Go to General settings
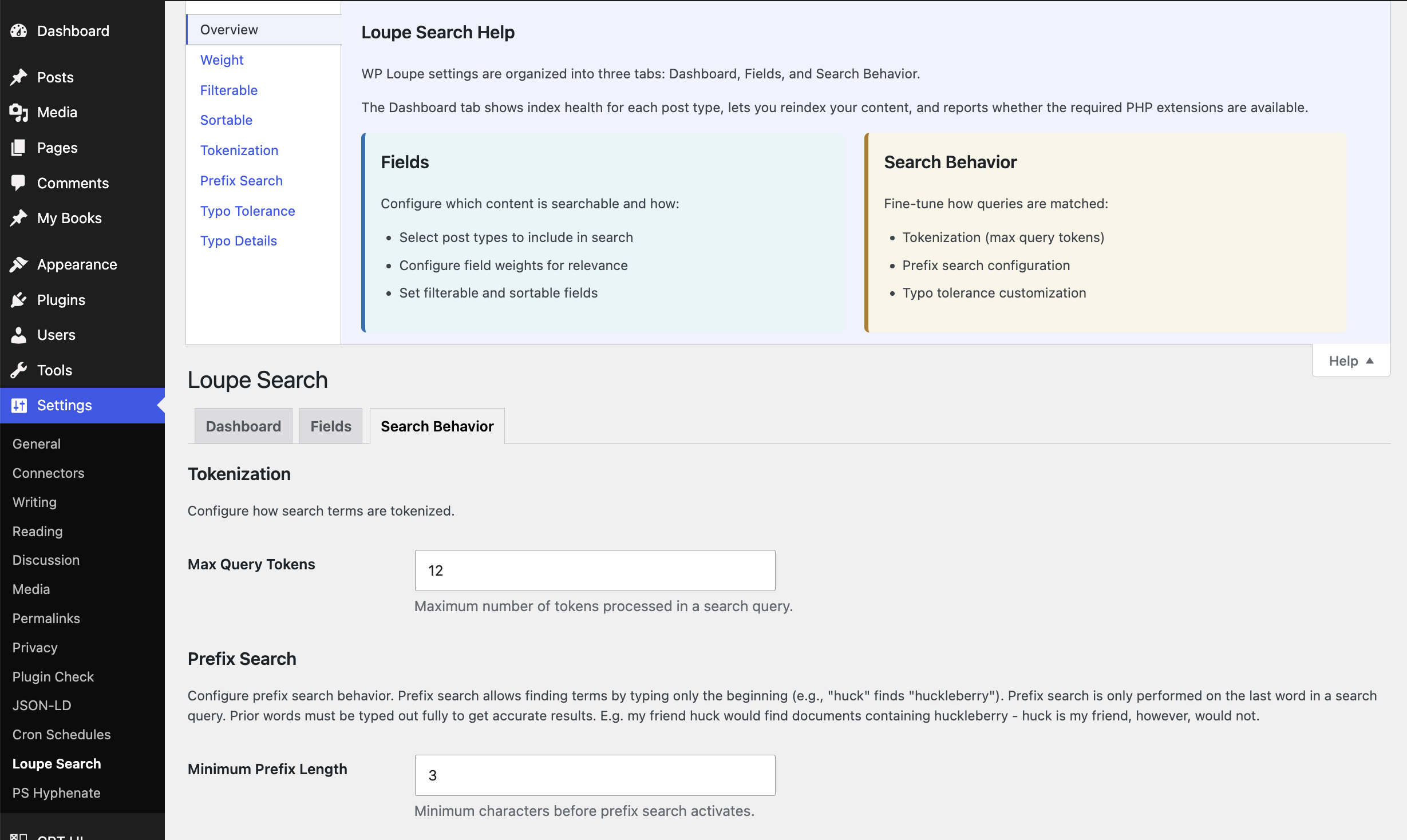1407x840 pixels. [x=37, y=444]
